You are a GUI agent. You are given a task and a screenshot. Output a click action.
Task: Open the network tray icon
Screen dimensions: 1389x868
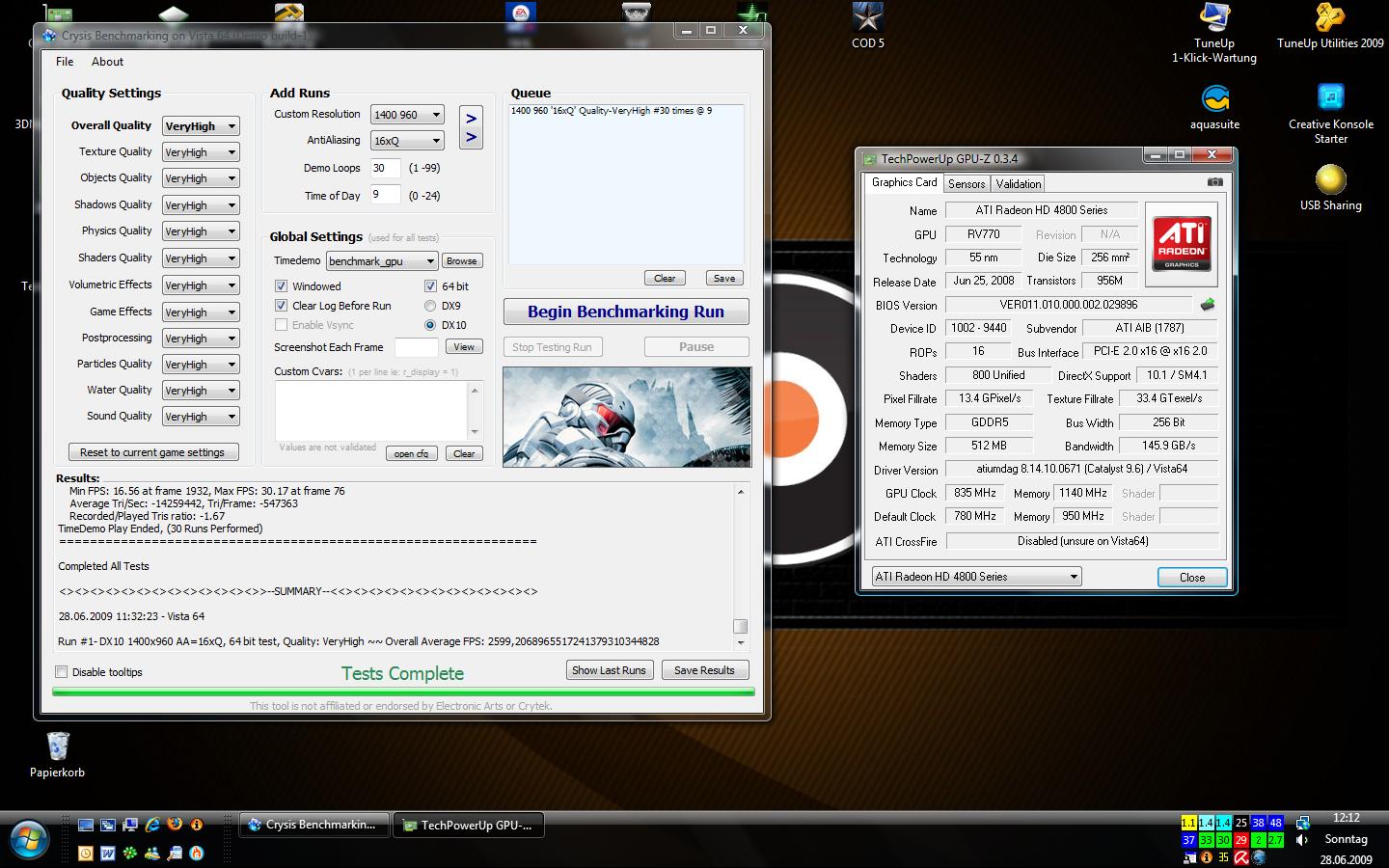pos(1303,823)
